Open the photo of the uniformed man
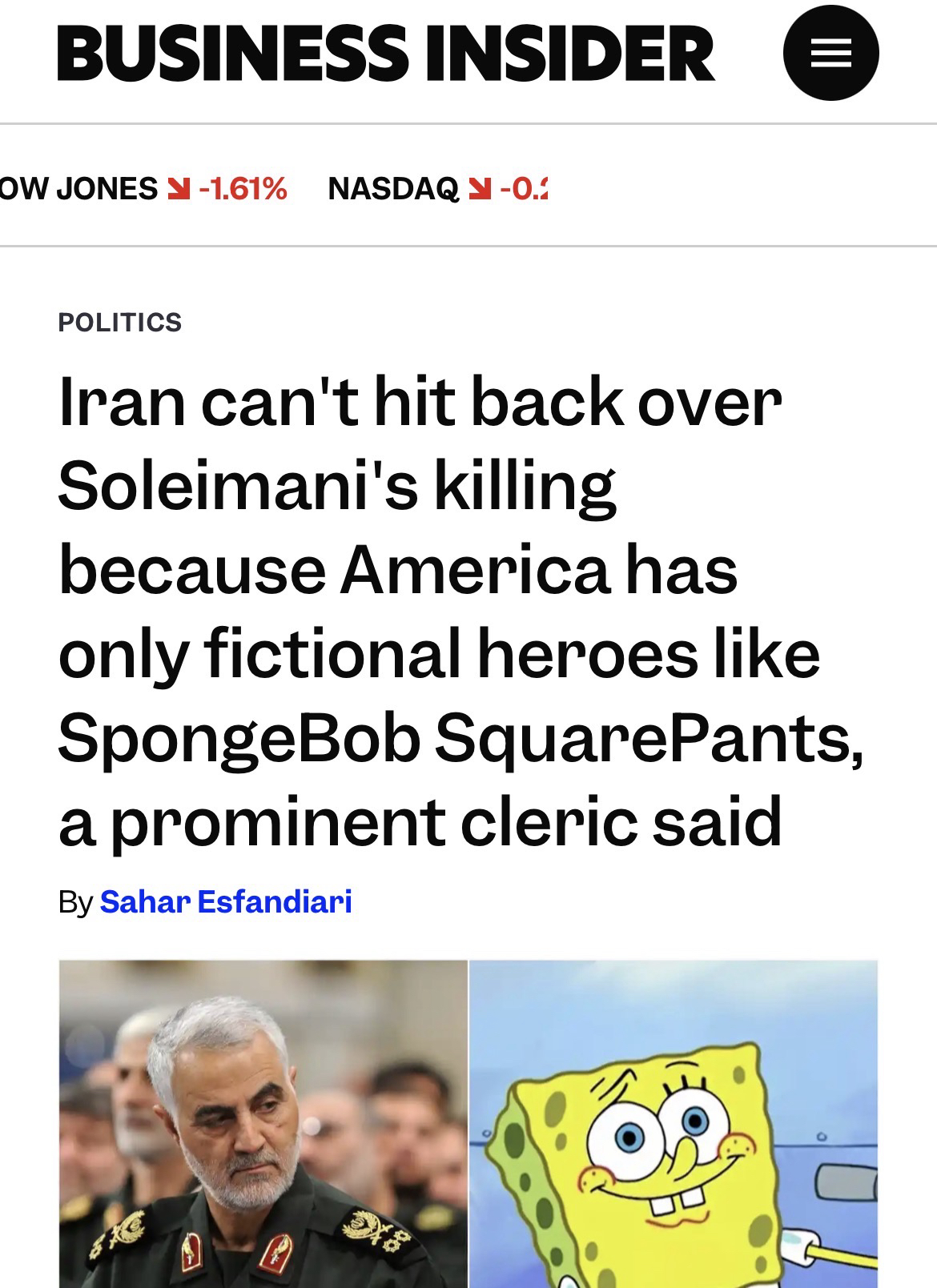 click(x=263, y=1122)
